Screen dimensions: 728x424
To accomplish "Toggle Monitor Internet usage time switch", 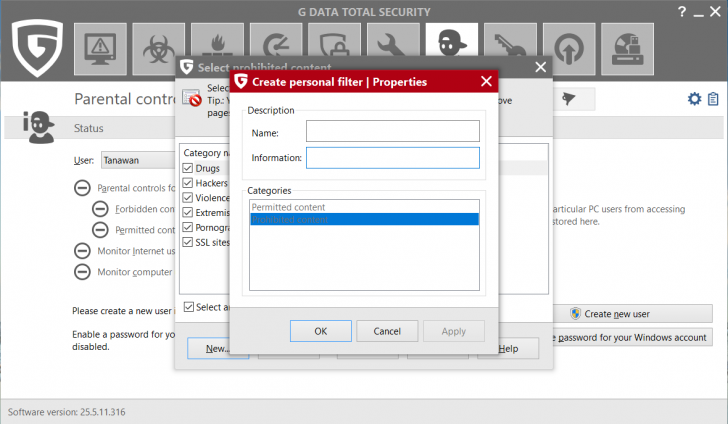I will point(82,251).
